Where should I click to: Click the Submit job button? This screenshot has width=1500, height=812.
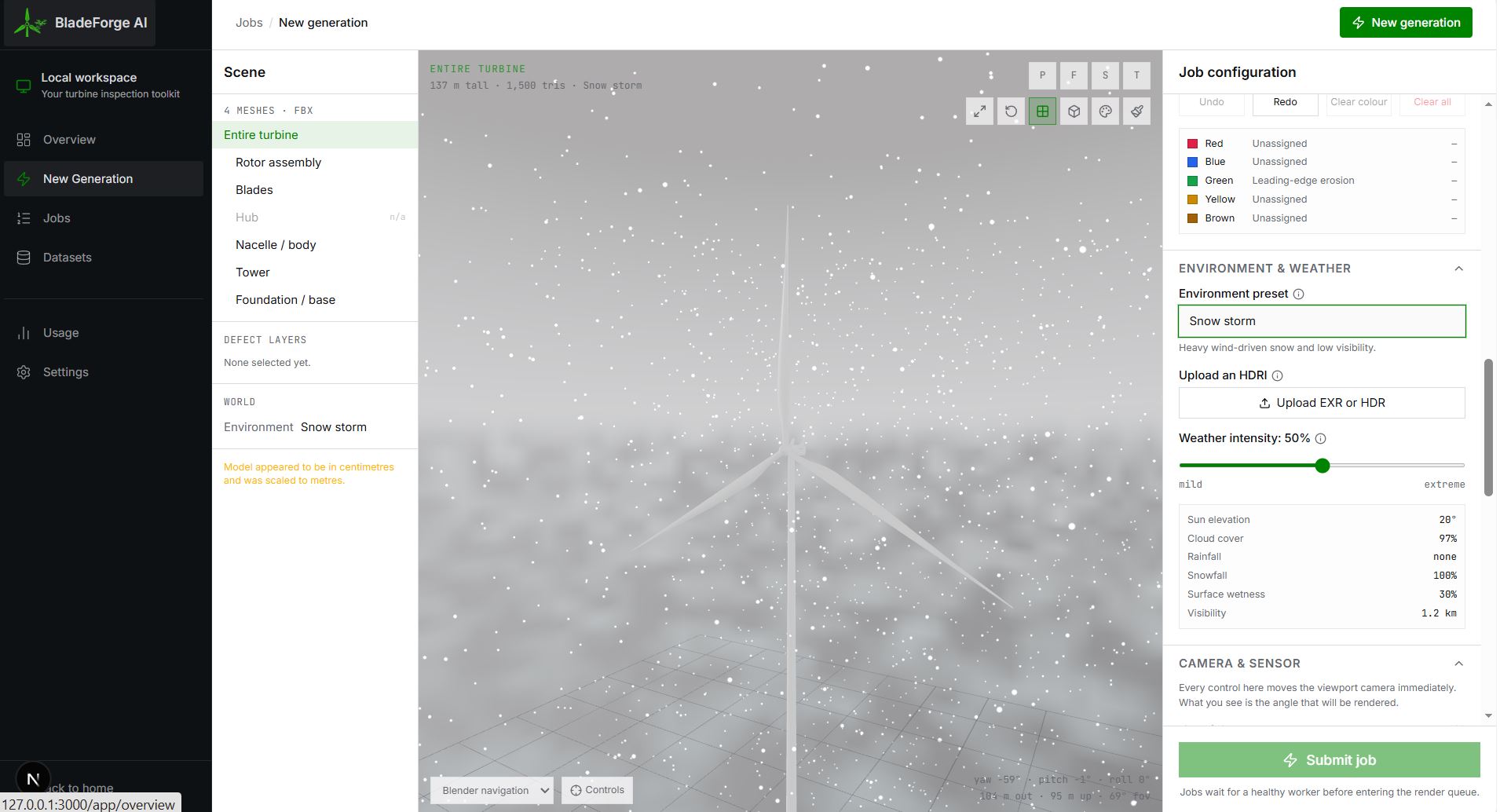[x=1329, y=760]
